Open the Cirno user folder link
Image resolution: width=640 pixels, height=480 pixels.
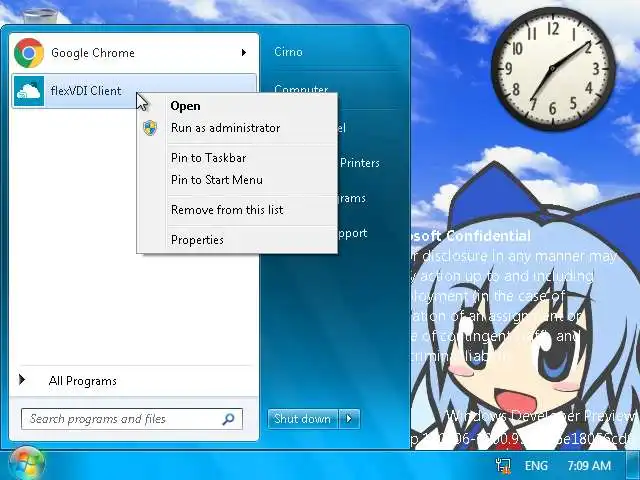pos(288,52)
